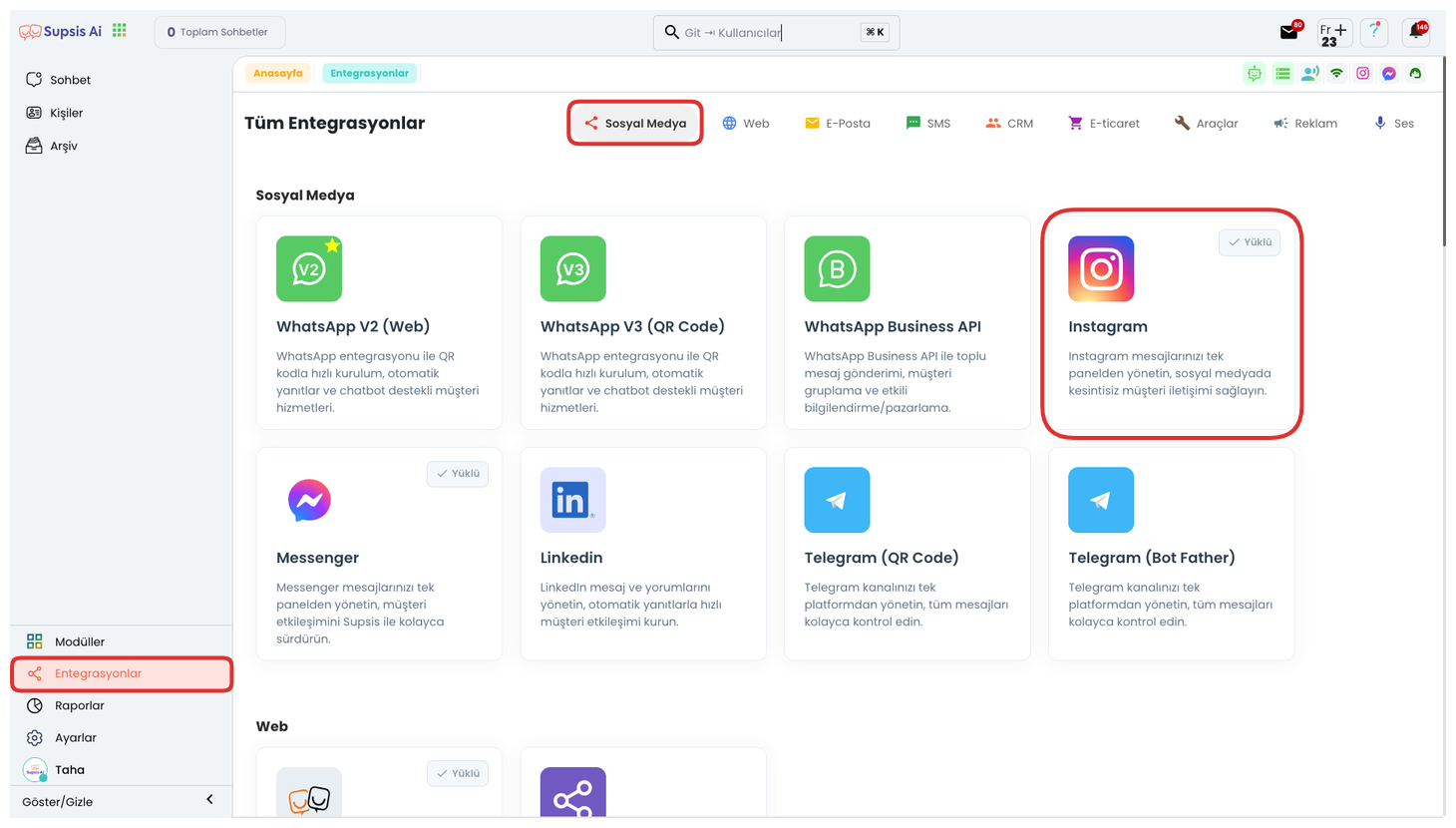Click the purple share integration icon
1456x828 pixels.
click(x=573, y=793)
